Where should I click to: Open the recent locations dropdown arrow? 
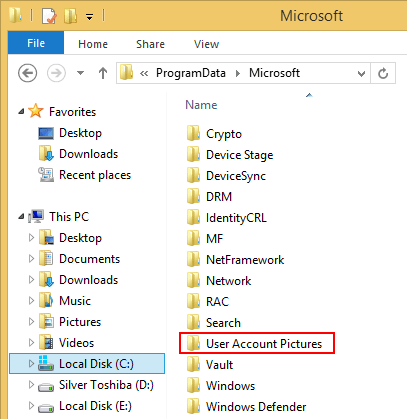[x=80, y=73]
